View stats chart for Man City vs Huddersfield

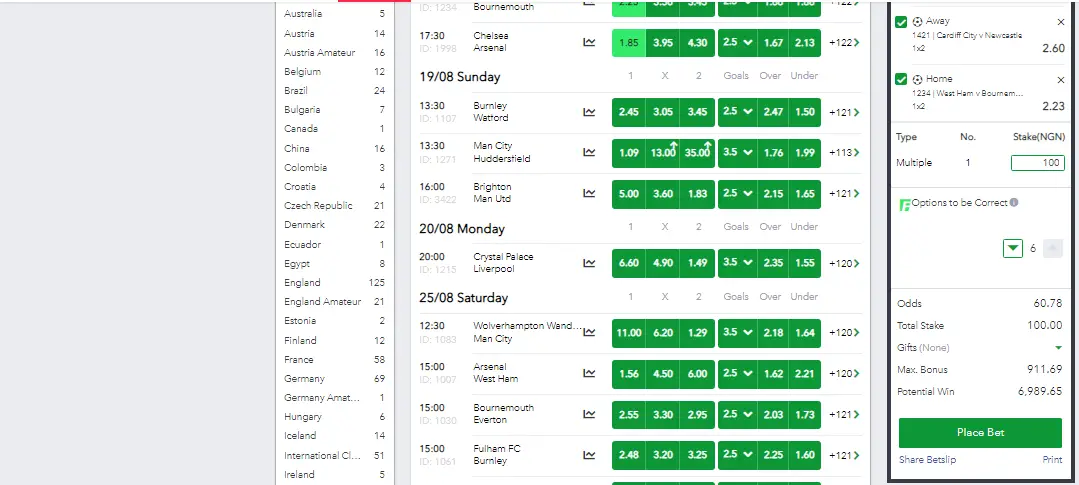click(590, 153)
